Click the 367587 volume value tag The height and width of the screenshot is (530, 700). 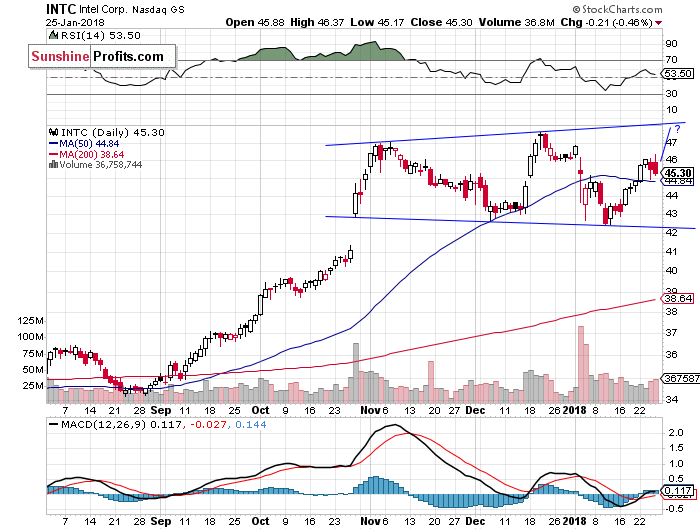681,378
